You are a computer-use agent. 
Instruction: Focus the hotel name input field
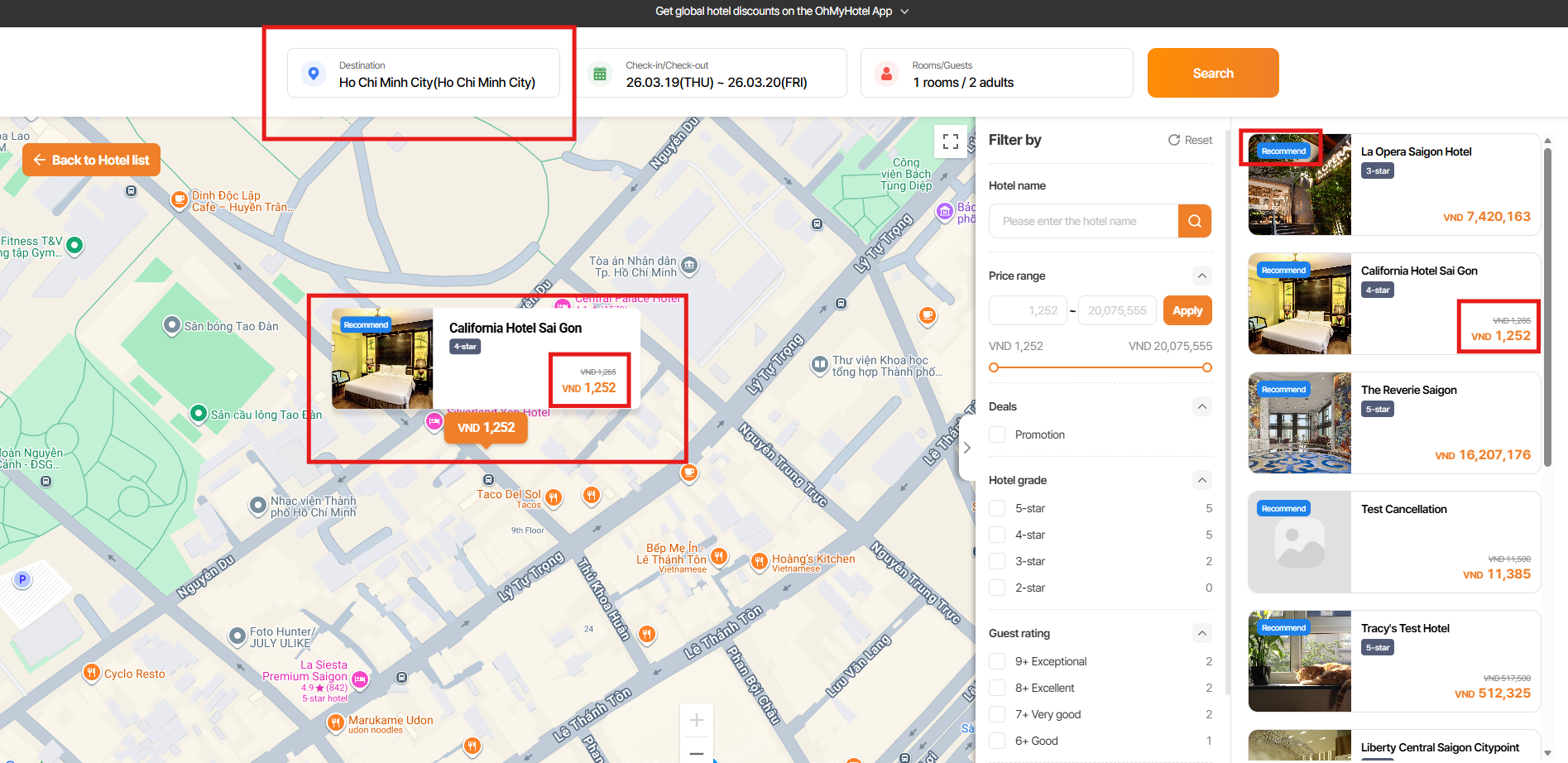click(1084, 221)
